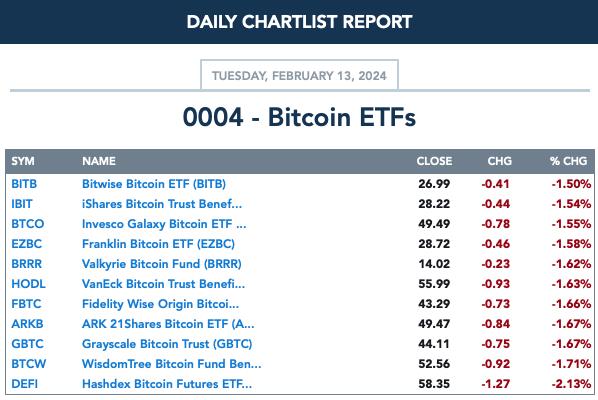Click the CLOSE column header
Viewport: 598px width, 400px height.
(434, 161)
